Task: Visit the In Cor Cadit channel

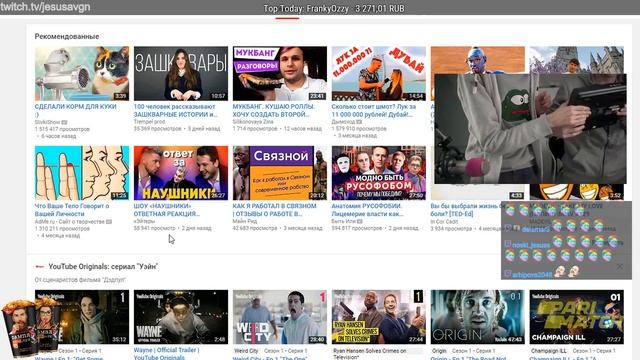Action: click(444, 221)
